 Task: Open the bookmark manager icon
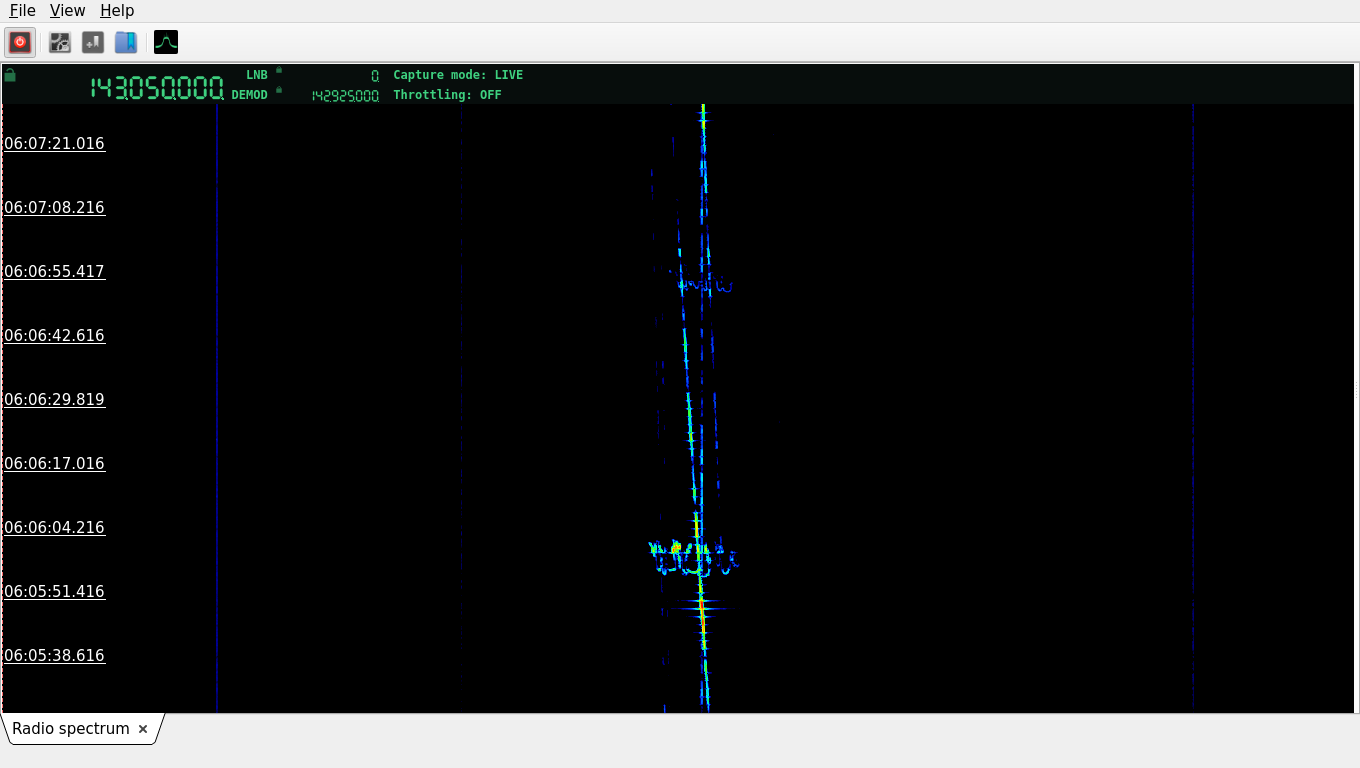point(126,42)
